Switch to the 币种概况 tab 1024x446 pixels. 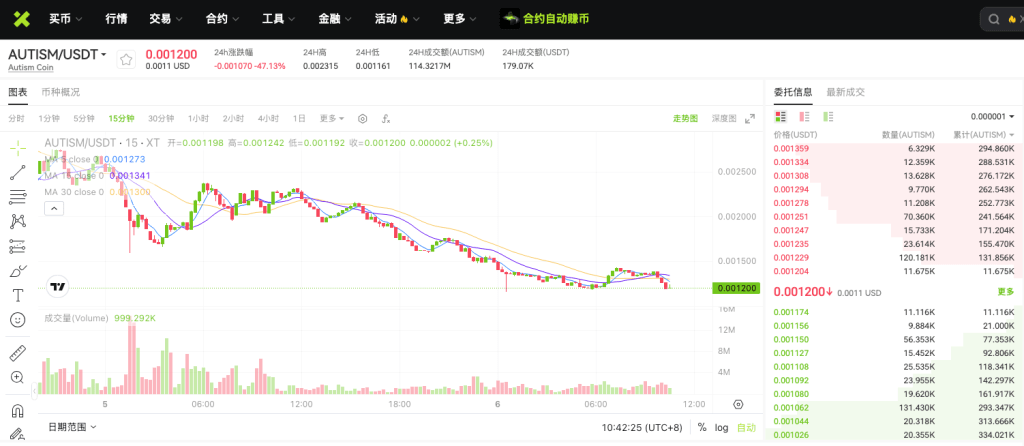click(x=61, y=92)
